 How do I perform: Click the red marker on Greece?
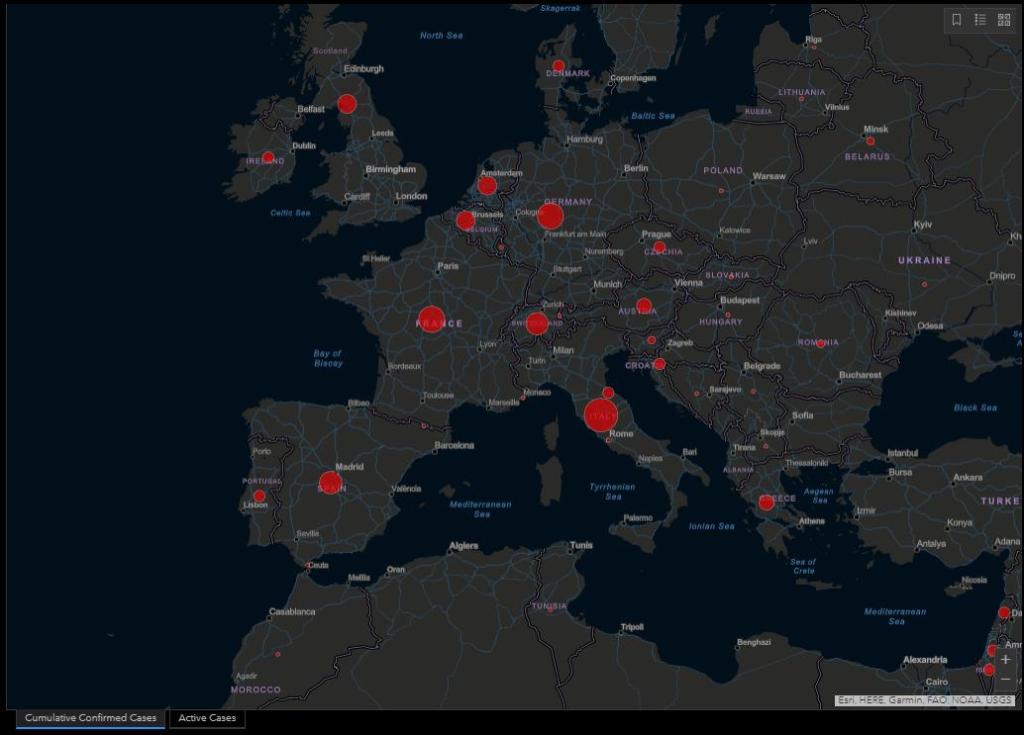coord(766,502)
